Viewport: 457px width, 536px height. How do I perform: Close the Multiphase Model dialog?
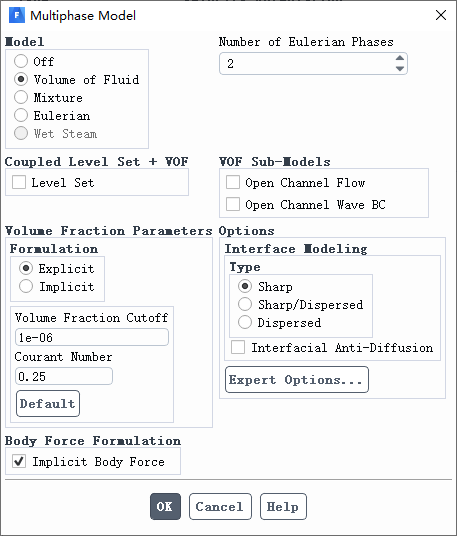pyautogui.click(x=441, y=15)
